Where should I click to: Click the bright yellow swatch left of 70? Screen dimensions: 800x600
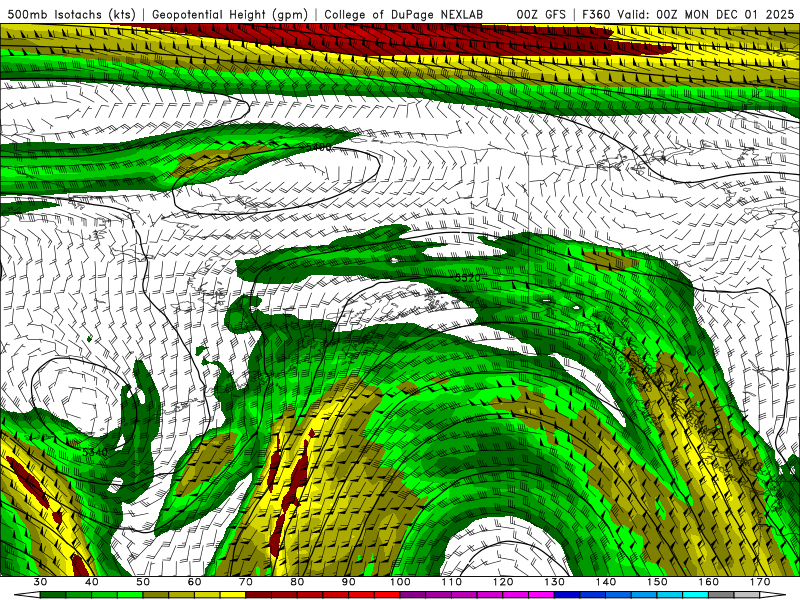pos(233,595)
